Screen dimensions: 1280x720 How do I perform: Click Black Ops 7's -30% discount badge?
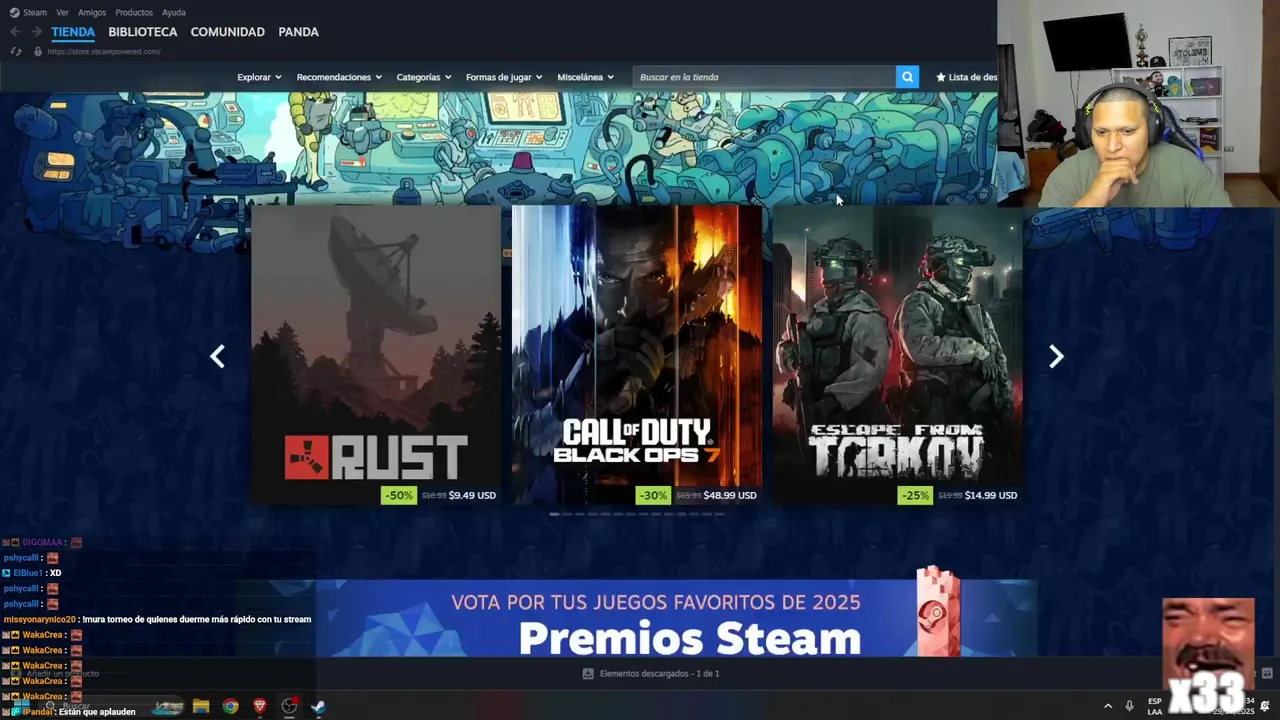[653, 495]
